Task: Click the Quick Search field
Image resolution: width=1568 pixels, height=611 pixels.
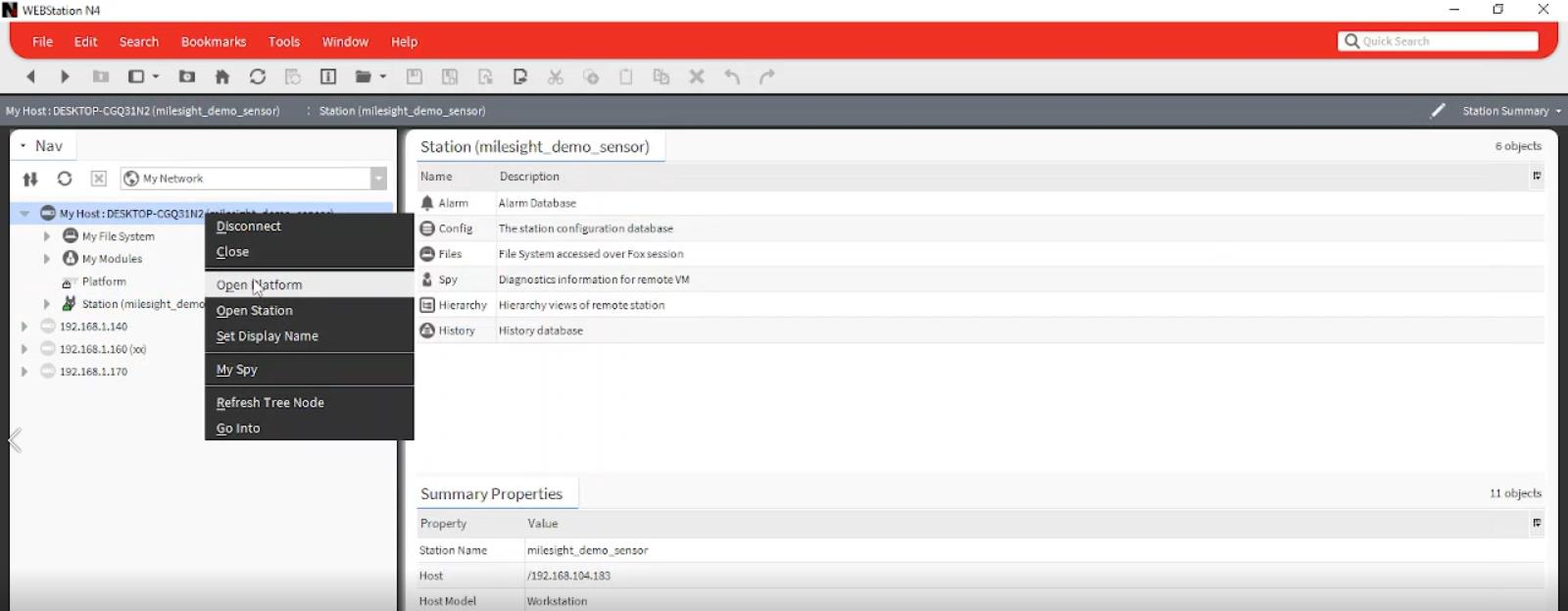Action: 1438,41
